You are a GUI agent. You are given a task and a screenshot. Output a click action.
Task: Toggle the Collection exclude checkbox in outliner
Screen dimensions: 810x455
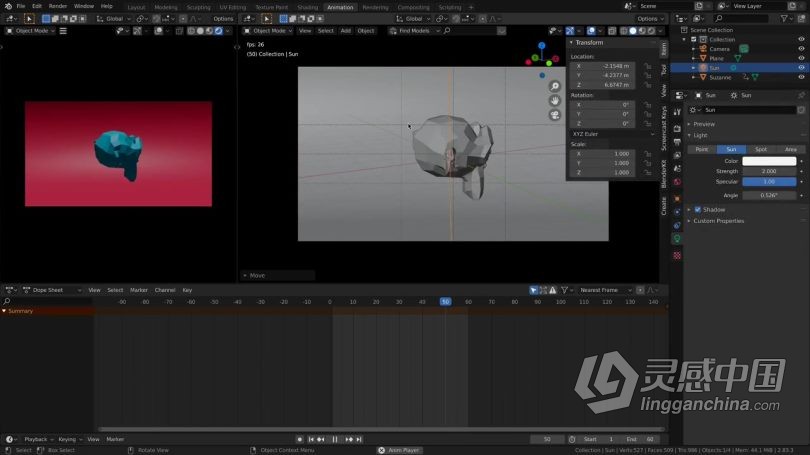coord(694,39)
